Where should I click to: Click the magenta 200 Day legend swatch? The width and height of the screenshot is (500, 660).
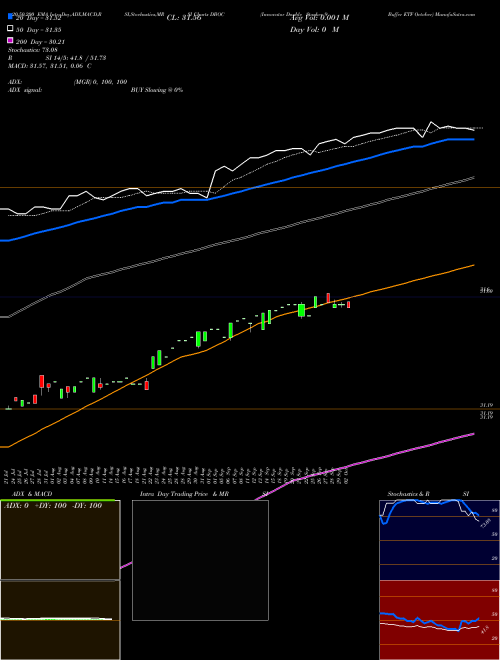pos(10,40)
